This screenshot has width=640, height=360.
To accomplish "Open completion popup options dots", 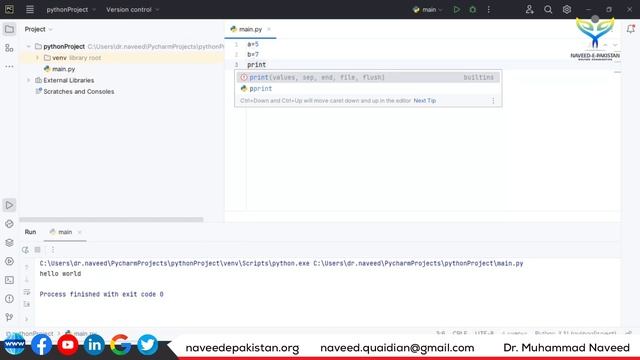I will click(493, 100).
